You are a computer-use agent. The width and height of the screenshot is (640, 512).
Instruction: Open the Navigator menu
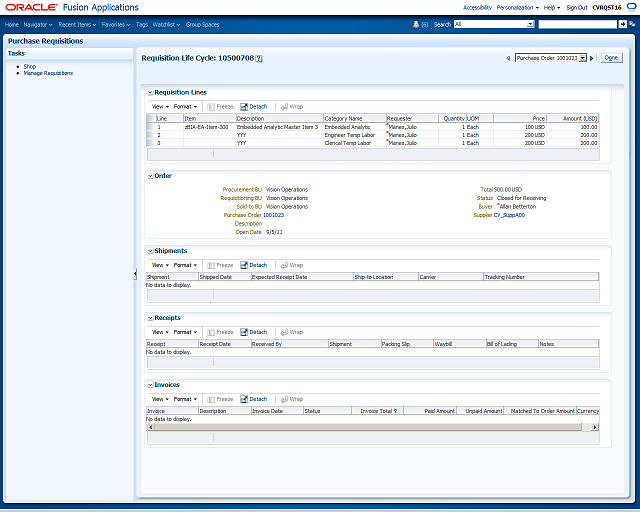pos(38,25)
